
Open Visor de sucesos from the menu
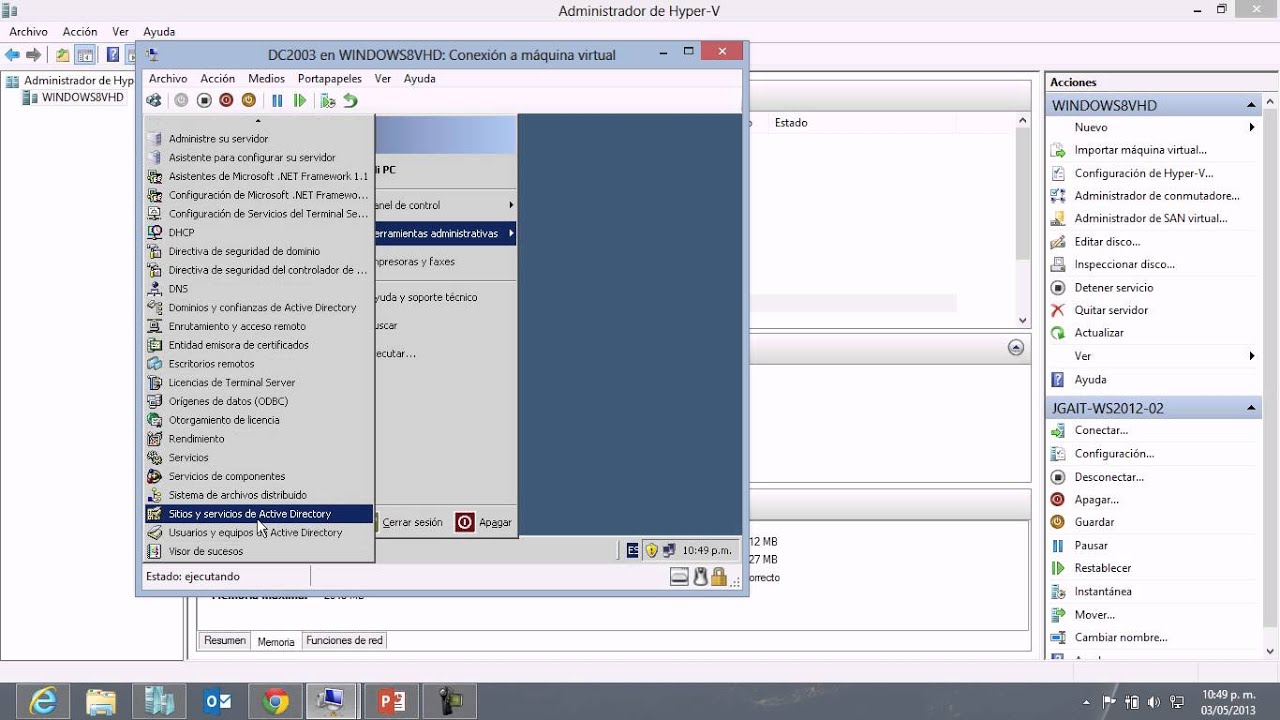point(259,551)
